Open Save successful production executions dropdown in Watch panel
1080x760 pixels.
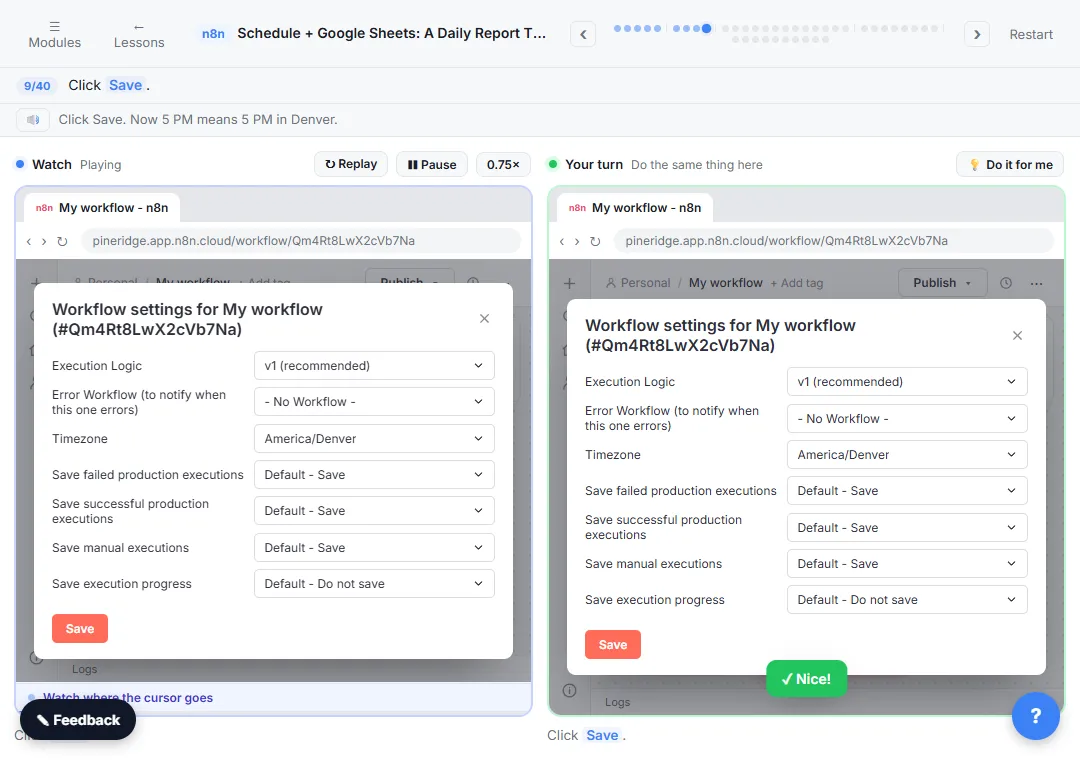point(374,511)
